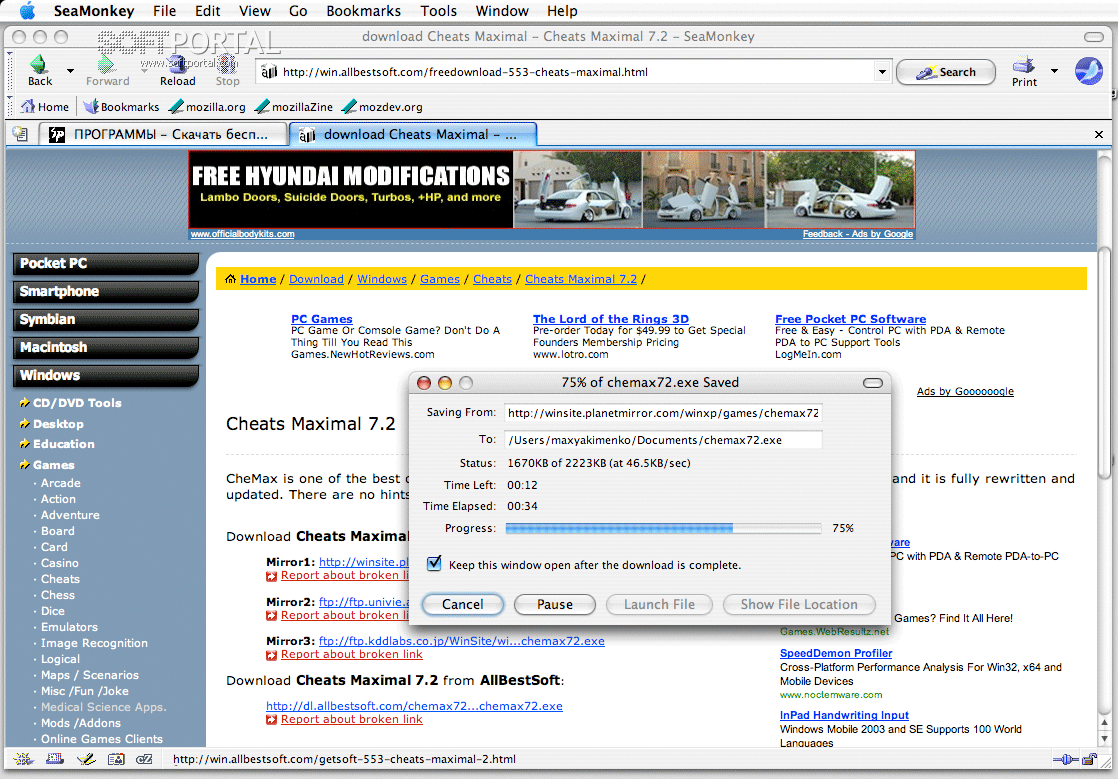The width and height of the screenshot is (1118, 779).
Task: Click the download dialog toolbar pill button
Action: pyautogui.click(x=873, y=383)
